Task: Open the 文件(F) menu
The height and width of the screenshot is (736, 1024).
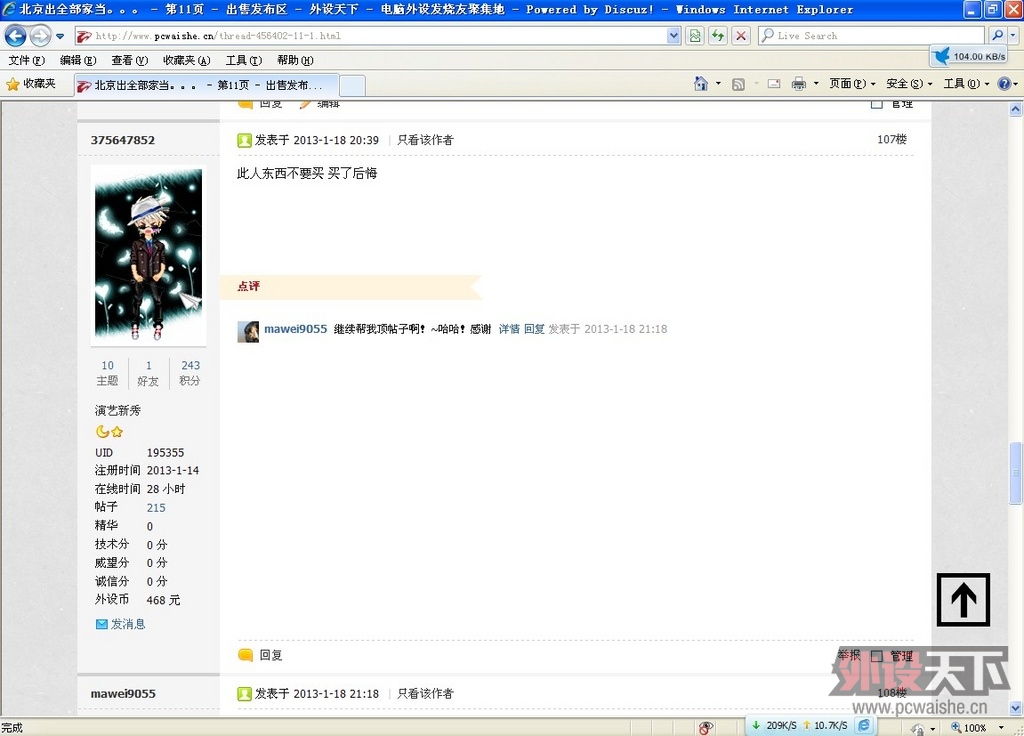Action: tap(27, 60)
